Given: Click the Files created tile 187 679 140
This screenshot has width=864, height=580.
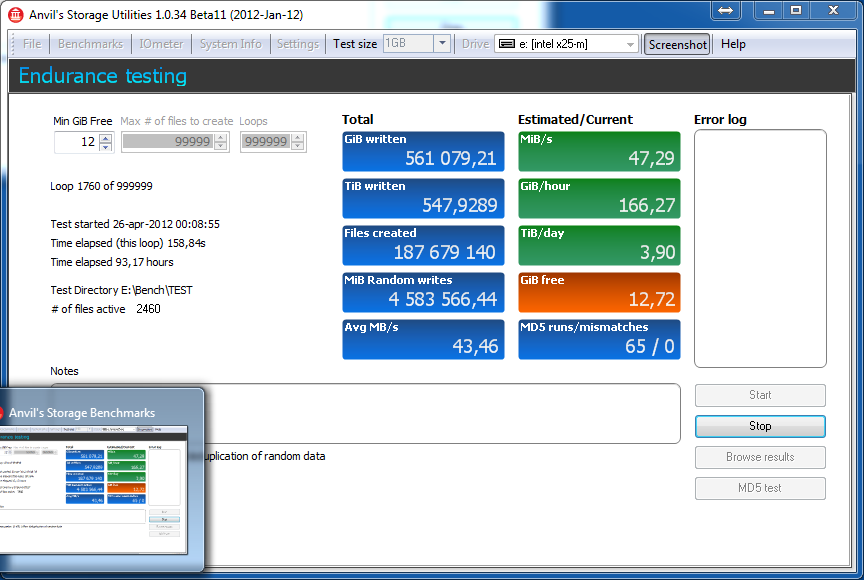Looking at the screenshot, I should tap(423, 245).
